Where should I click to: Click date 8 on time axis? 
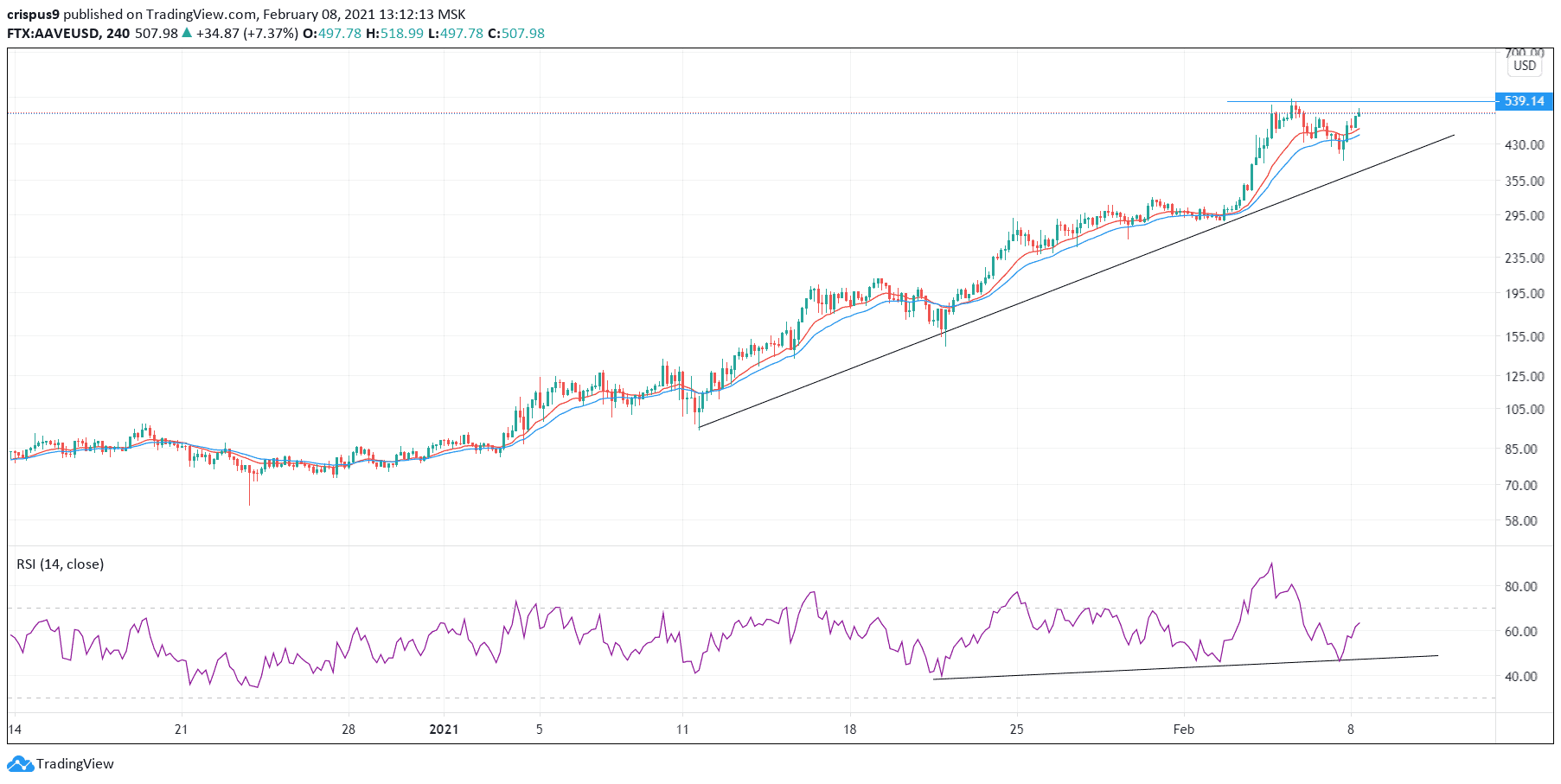pos(1350,730)
